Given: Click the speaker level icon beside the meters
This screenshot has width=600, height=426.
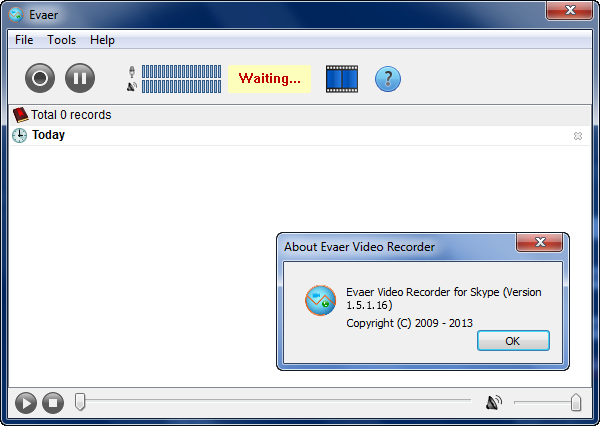Looking at the screenshot, I should point(132,87).
